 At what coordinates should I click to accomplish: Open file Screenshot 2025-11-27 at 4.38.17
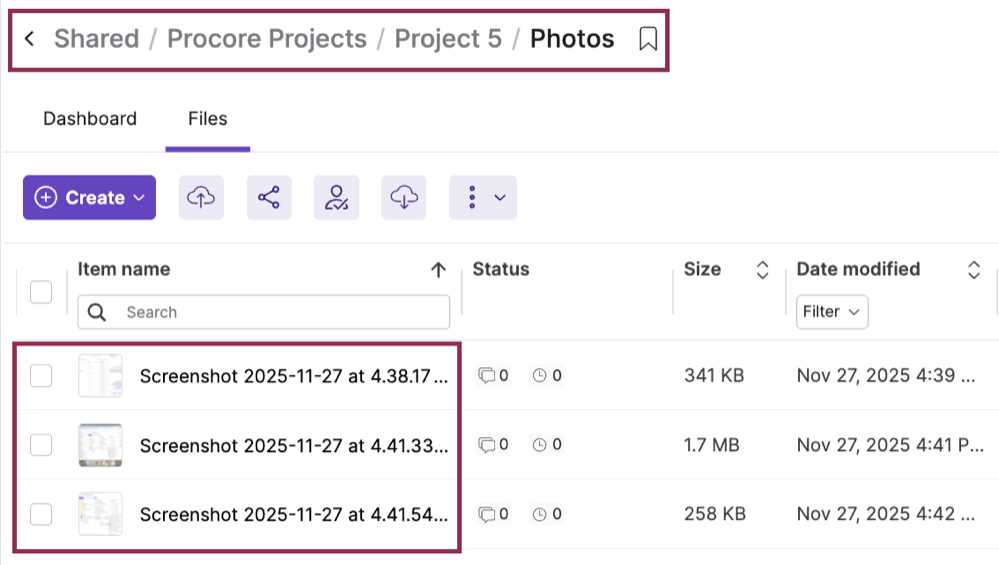click(x=294, y=376)
